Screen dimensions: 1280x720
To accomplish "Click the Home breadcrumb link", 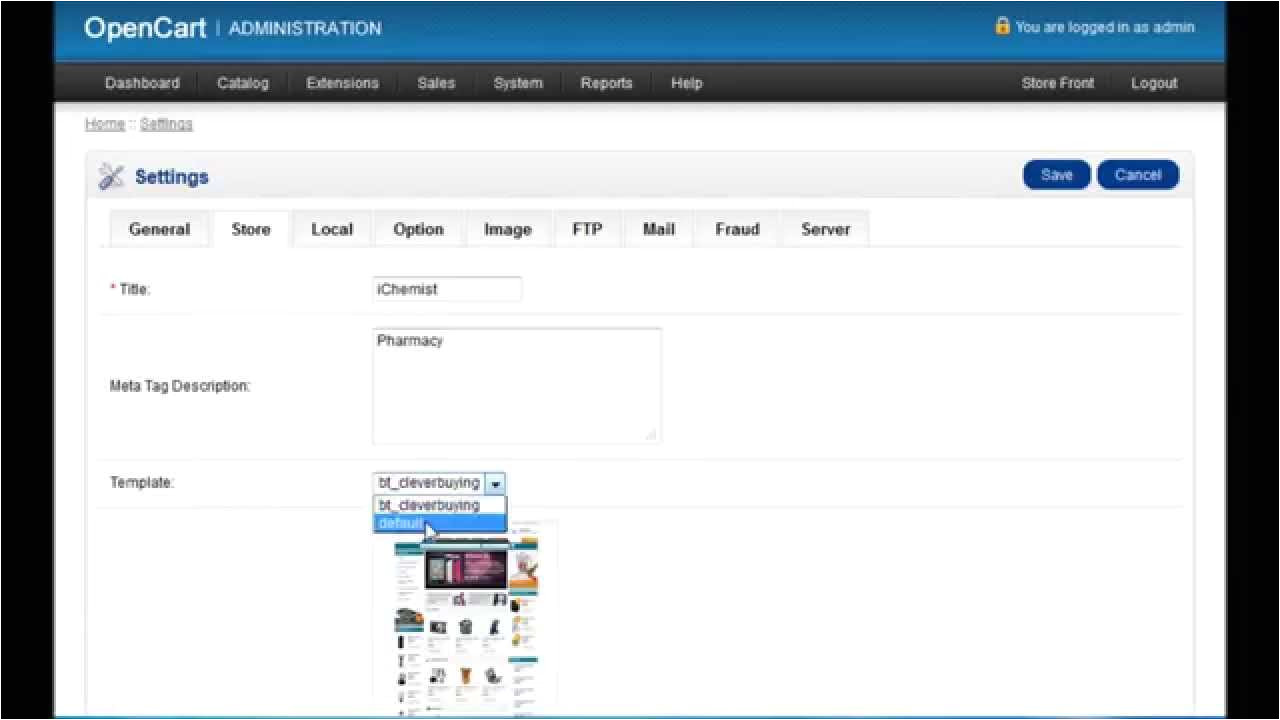I will pos(105,124).
